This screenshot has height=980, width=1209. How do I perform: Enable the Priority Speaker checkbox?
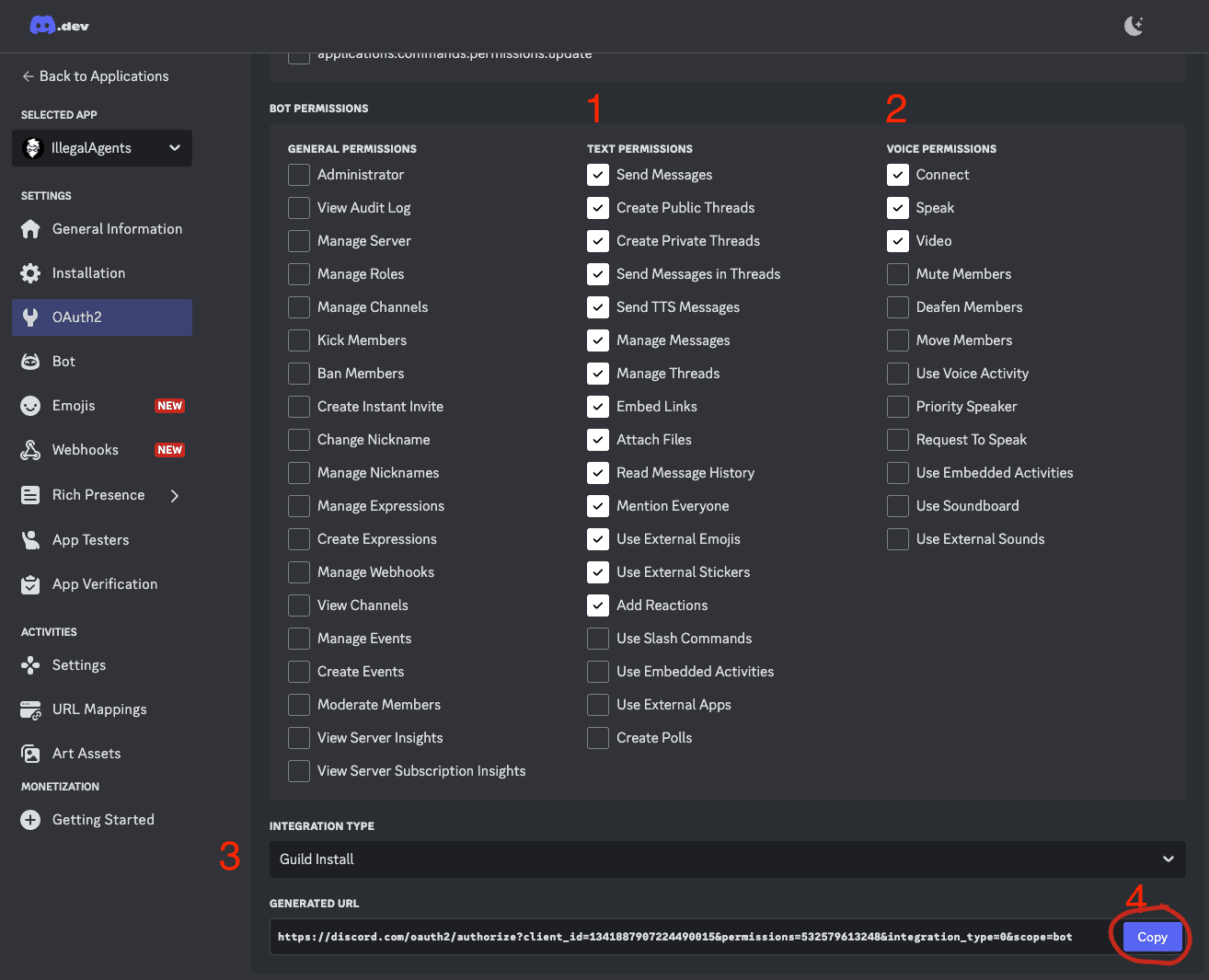(898, 407)
